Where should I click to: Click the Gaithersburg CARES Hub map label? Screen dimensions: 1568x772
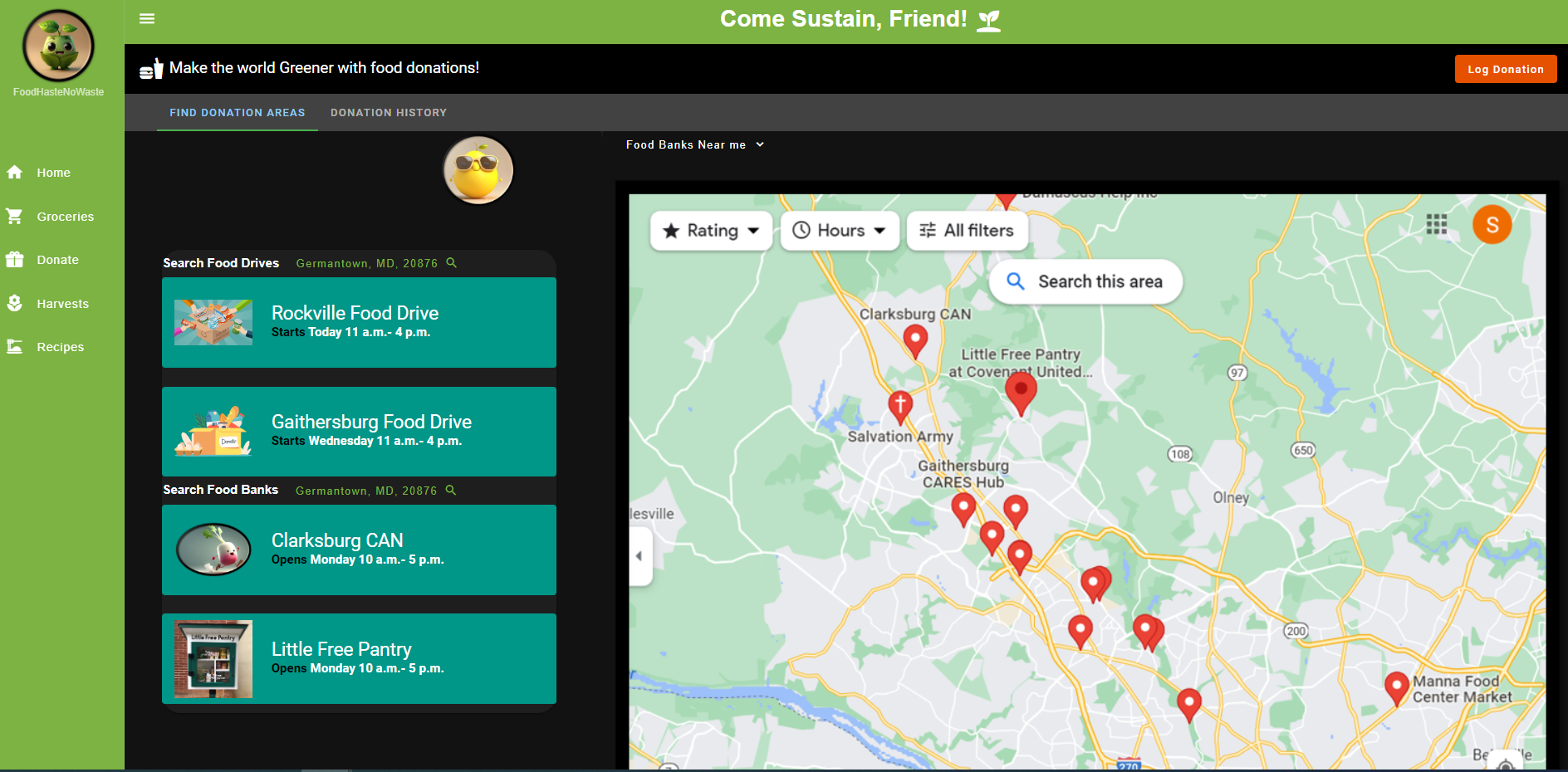963,474
